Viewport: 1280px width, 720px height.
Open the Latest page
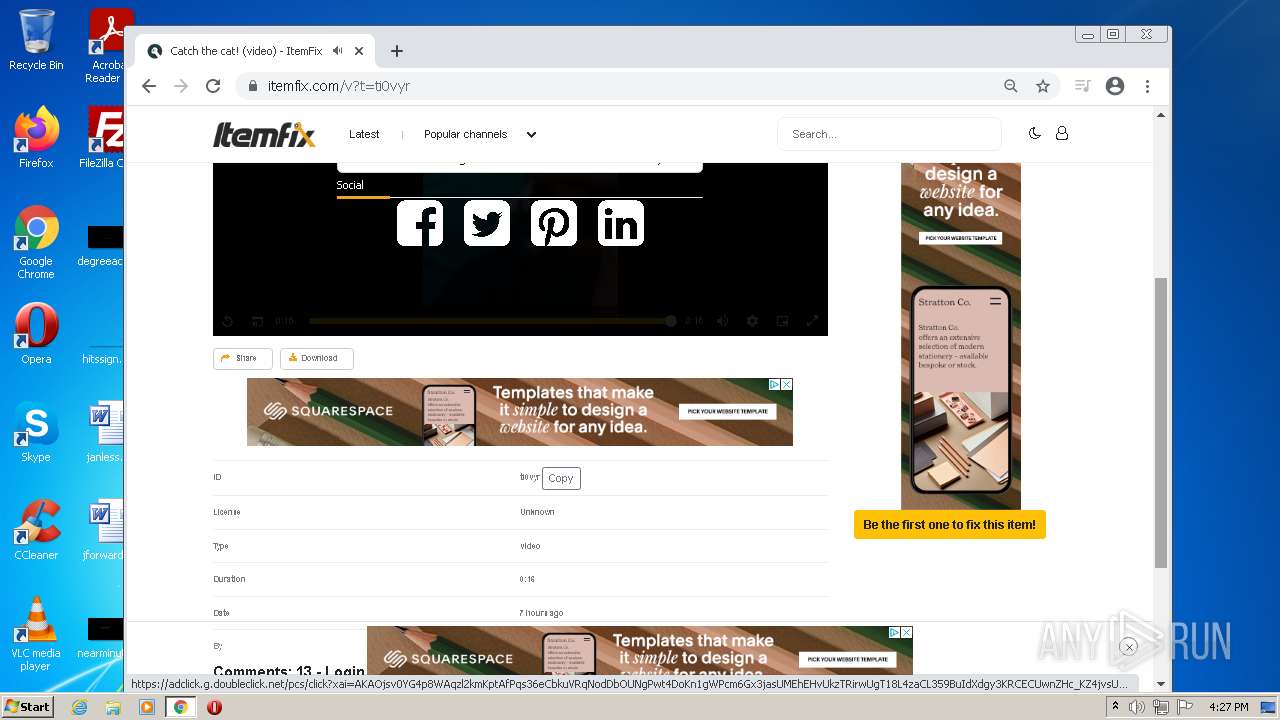(364, 134)
